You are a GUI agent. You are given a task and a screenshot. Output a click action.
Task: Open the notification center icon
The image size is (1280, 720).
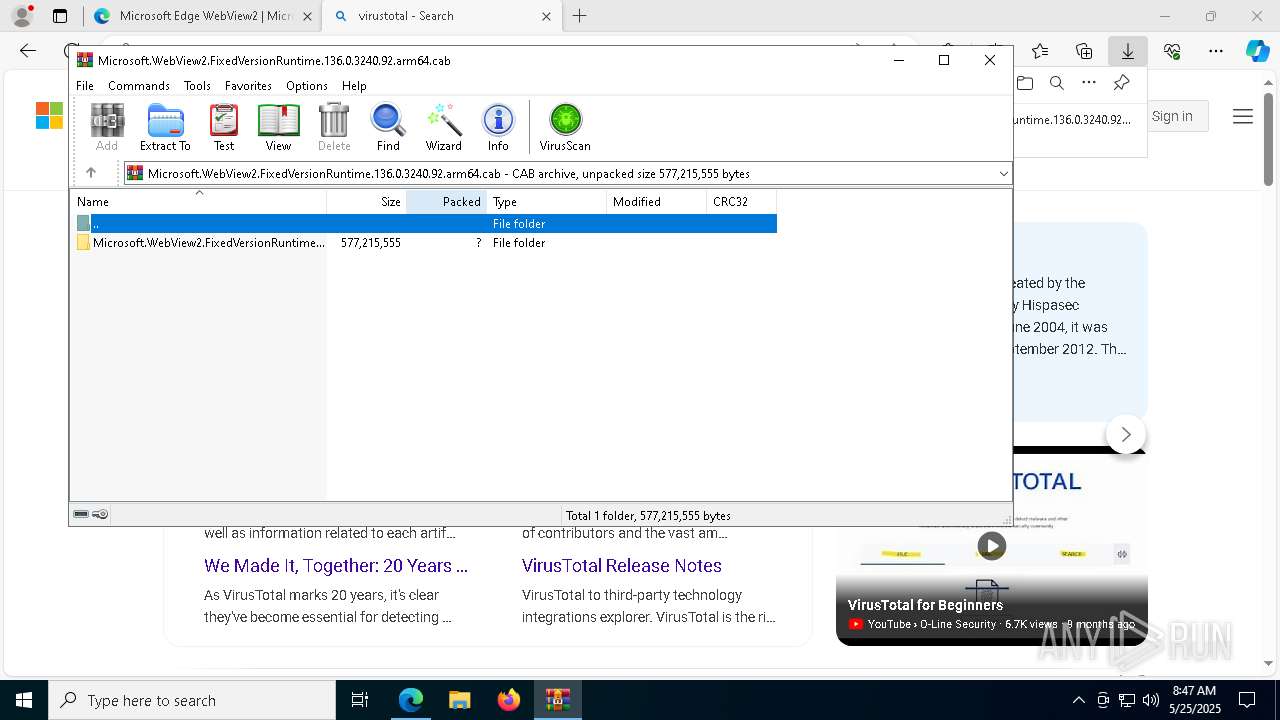tap(1247, 700)
